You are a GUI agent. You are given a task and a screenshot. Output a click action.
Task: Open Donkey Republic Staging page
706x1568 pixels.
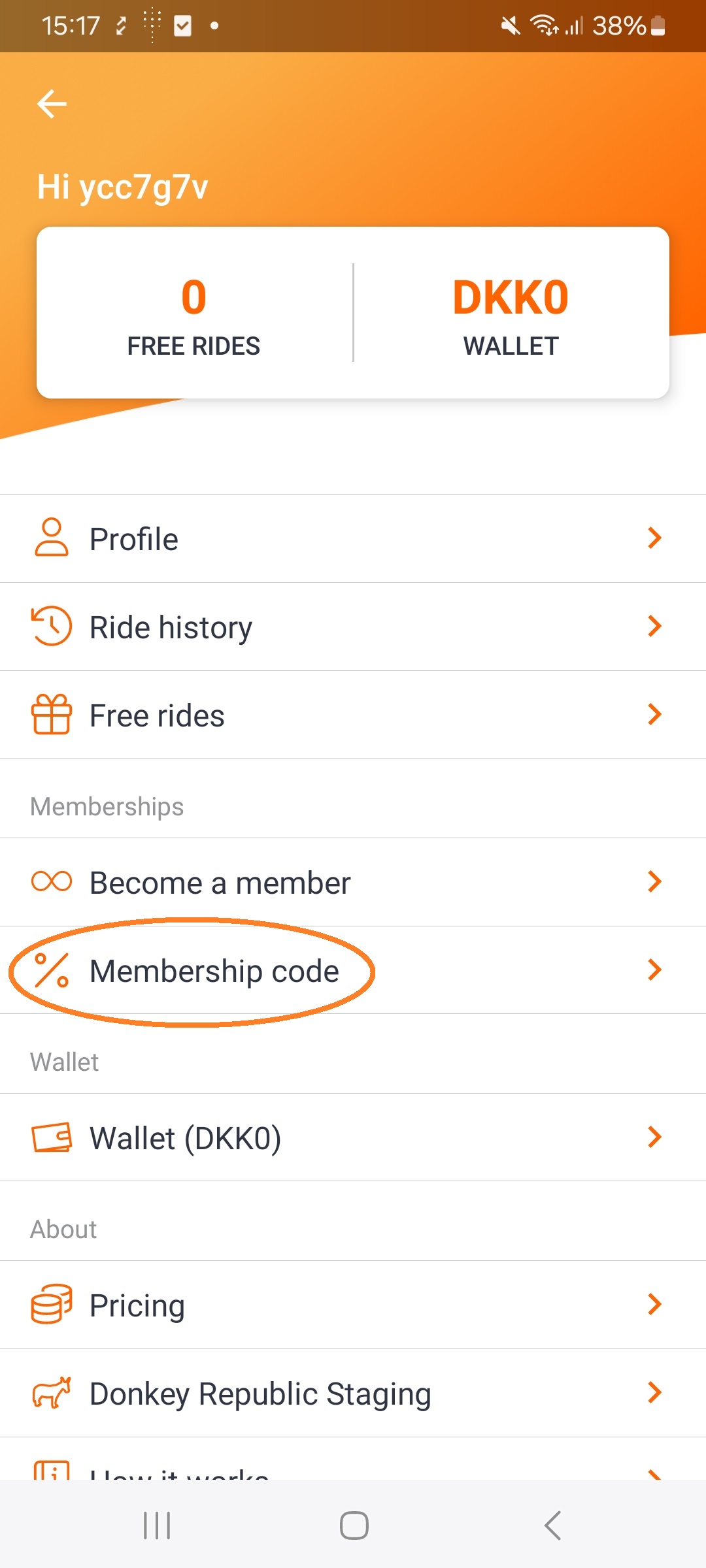tap(260, 1394)
